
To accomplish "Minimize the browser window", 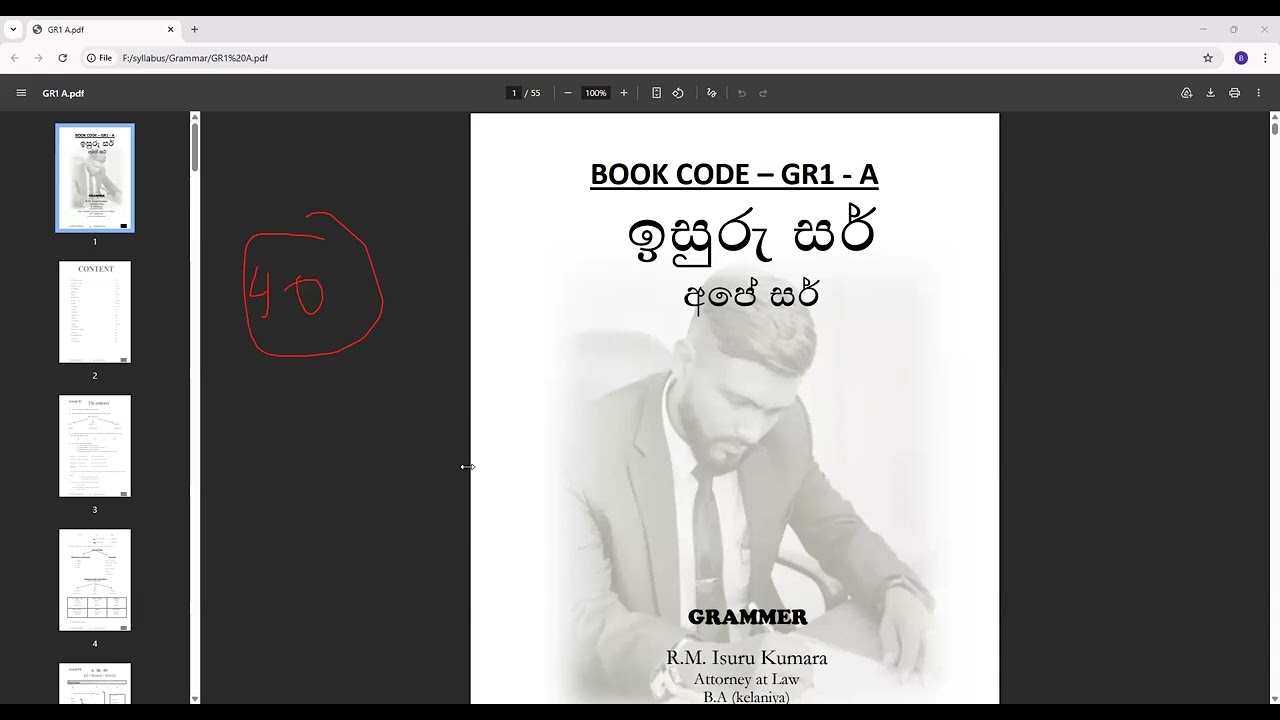I will [x=1203, y=30].
